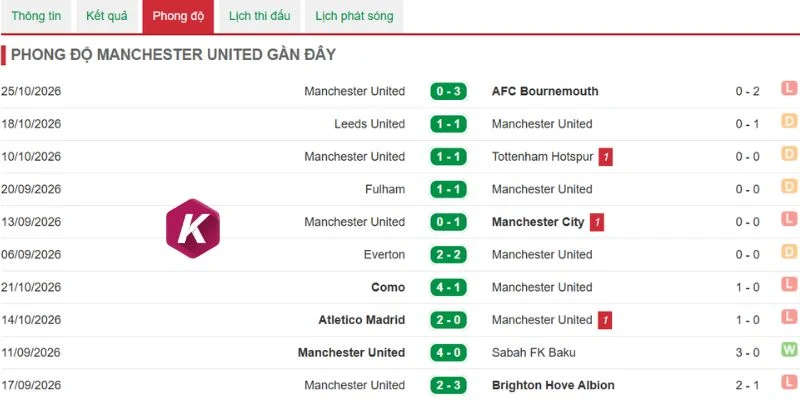Image resolution: width=800 pixels, height=400 pixels.
Task: Click the L badge for Como match
Action: tap(789, 284)
